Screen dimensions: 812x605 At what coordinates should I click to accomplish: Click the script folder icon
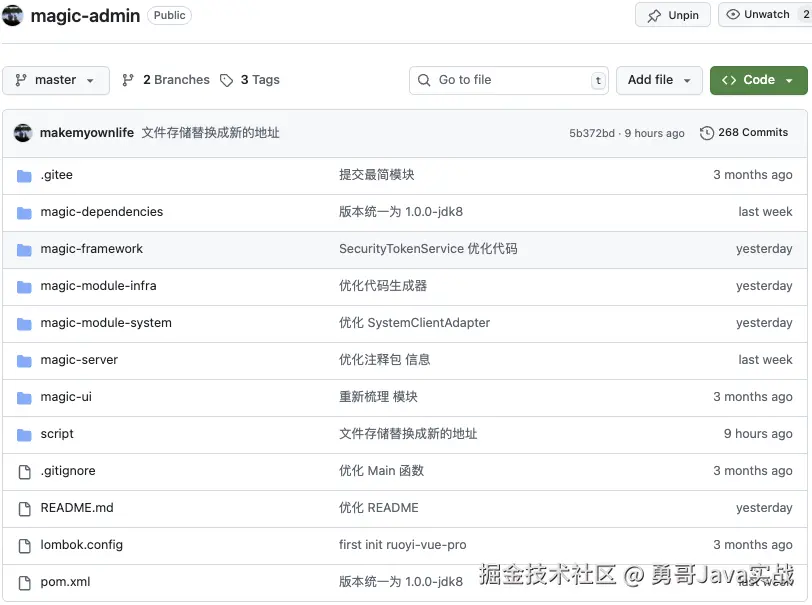(24, 435)
